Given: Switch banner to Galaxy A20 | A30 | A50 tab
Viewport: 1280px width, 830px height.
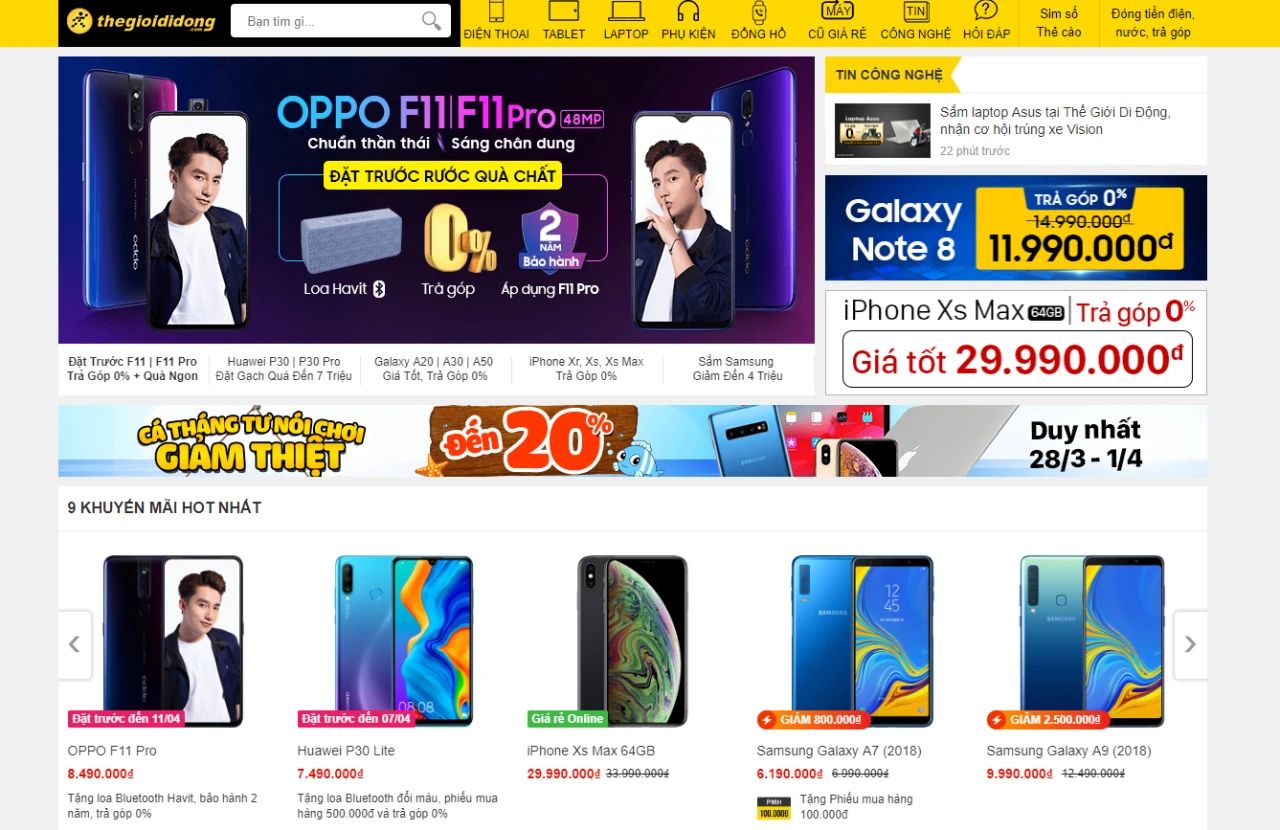Looking at the screenshot, I should tap(434, 369).
